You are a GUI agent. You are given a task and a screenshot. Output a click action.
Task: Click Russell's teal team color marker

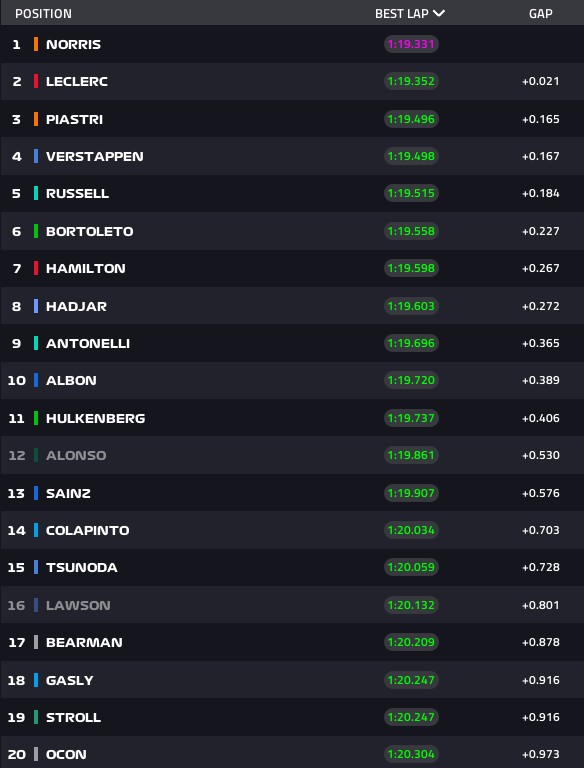coord(36,193)
